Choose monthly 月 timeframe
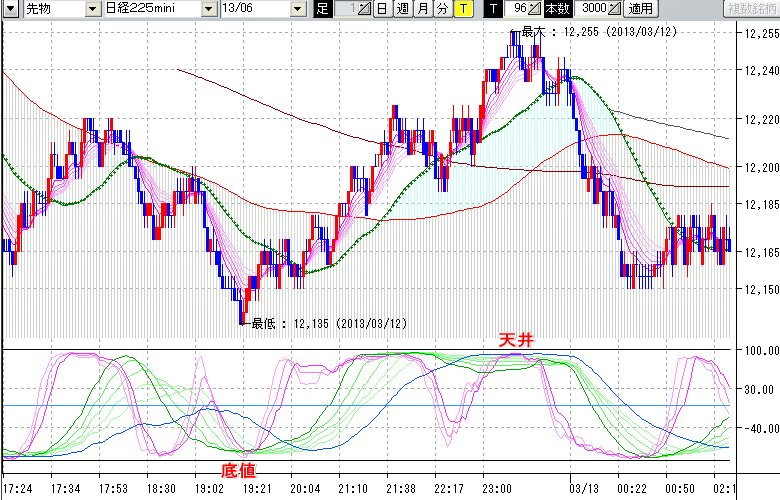The height and width of the screenshot is (500, 780). click(x=423, y=9)
